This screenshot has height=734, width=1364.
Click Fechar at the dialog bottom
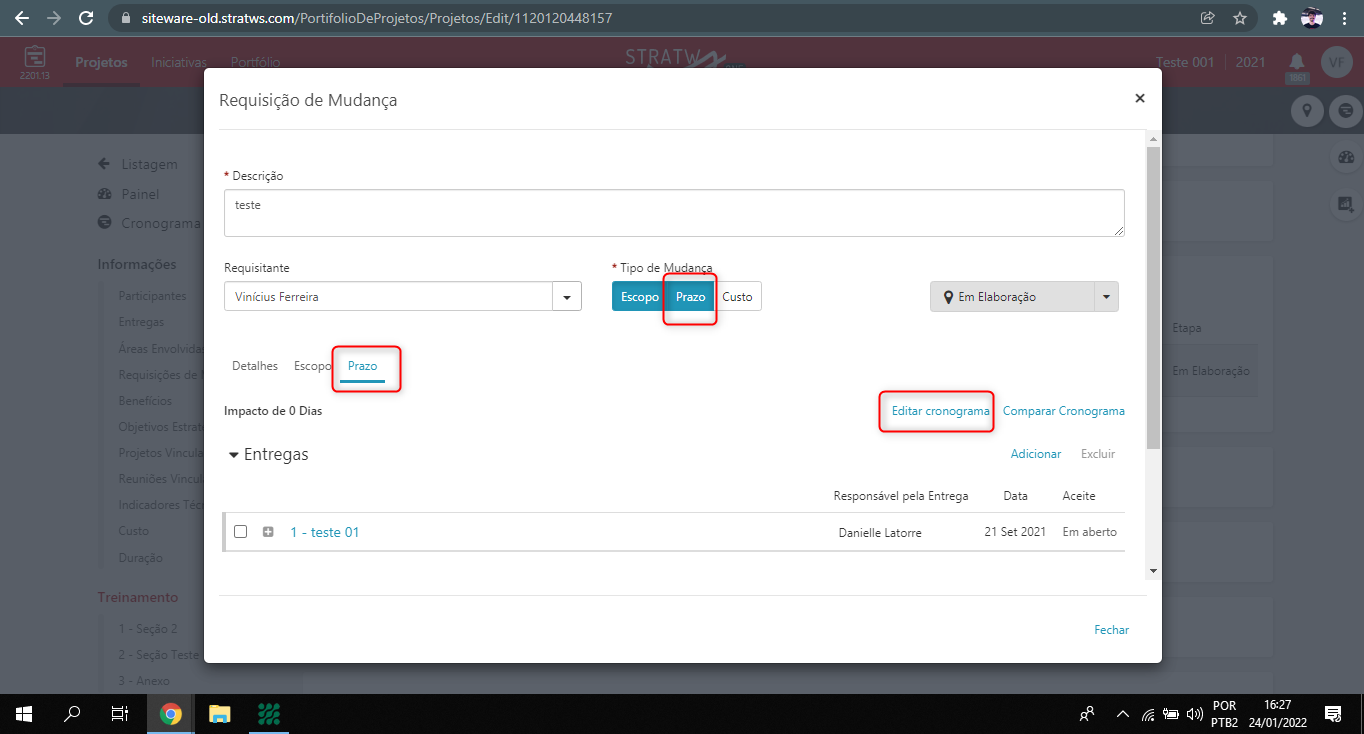1112,630
